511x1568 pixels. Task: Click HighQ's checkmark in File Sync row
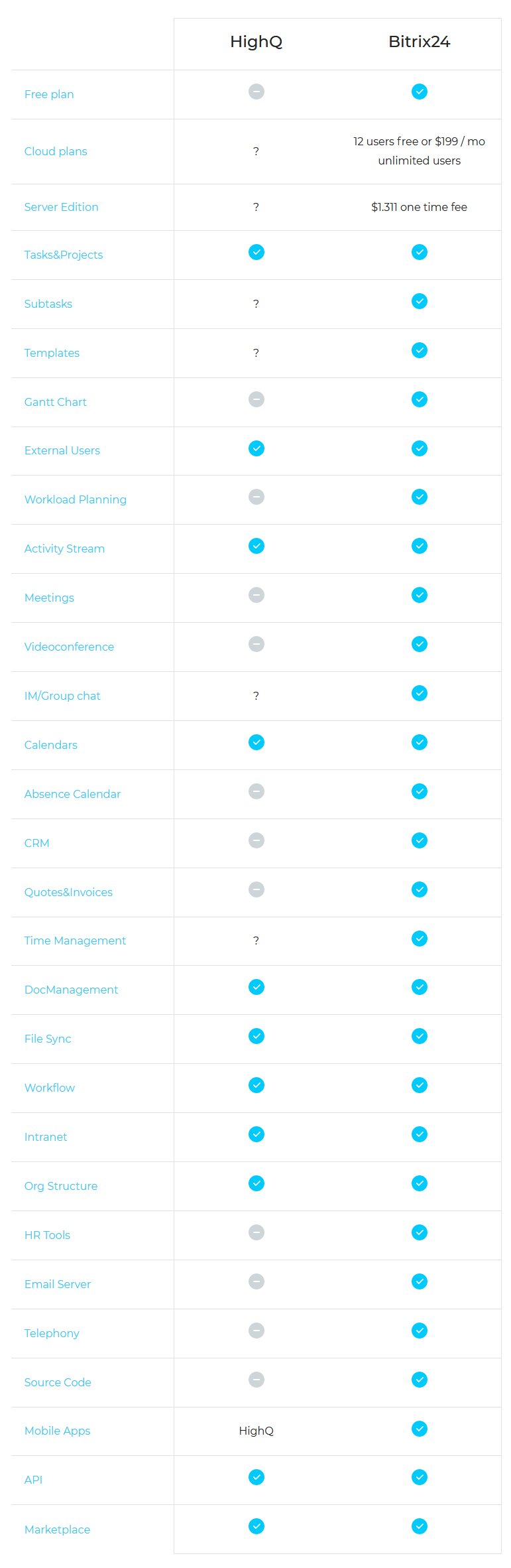[x=256, y=1036]
